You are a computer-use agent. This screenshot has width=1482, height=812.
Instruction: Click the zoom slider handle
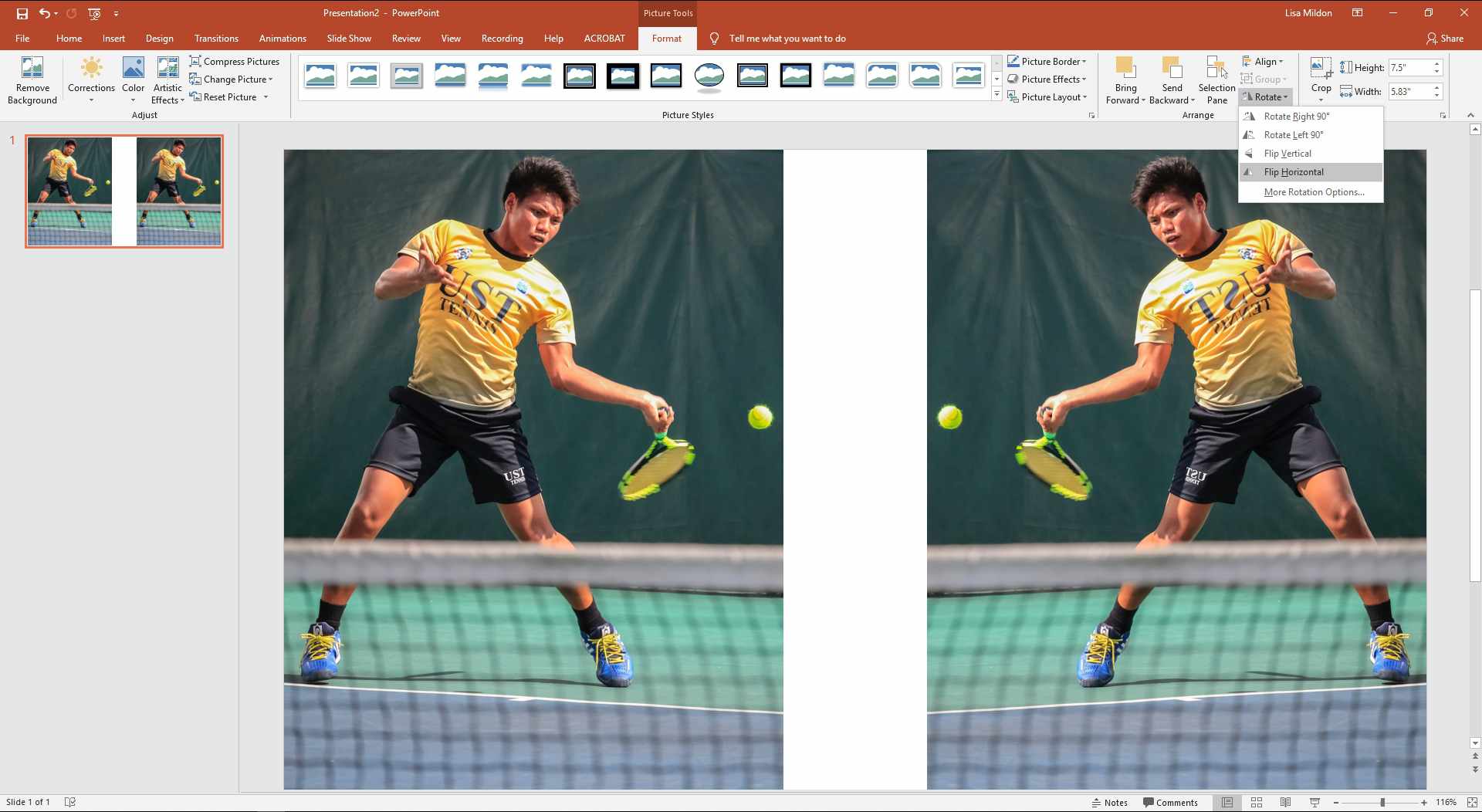point(1382,803)
